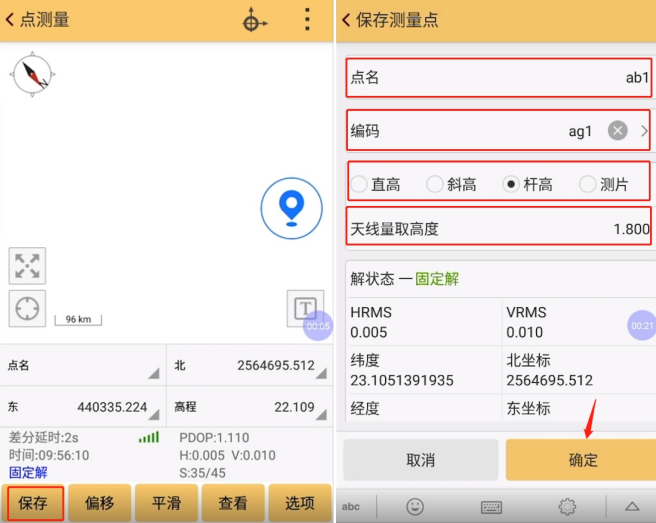This screenshot has width=656, height=523.
Task: Clear the code field with X icon
Action: tap(618, 131)
